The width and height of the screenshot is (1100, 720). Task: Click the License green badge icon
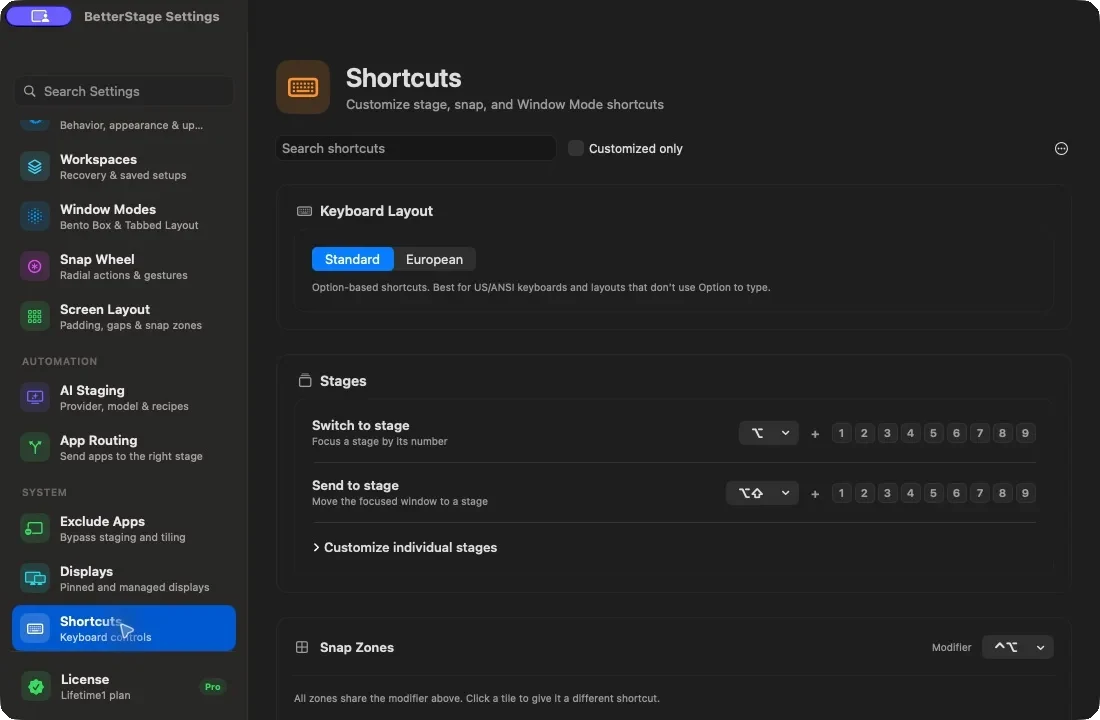coord(35,686)
